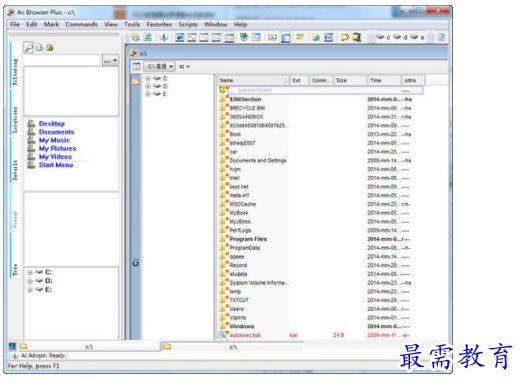Open the C:\ drive selector dropdown
521x388 pixels.
click(159, 67)
